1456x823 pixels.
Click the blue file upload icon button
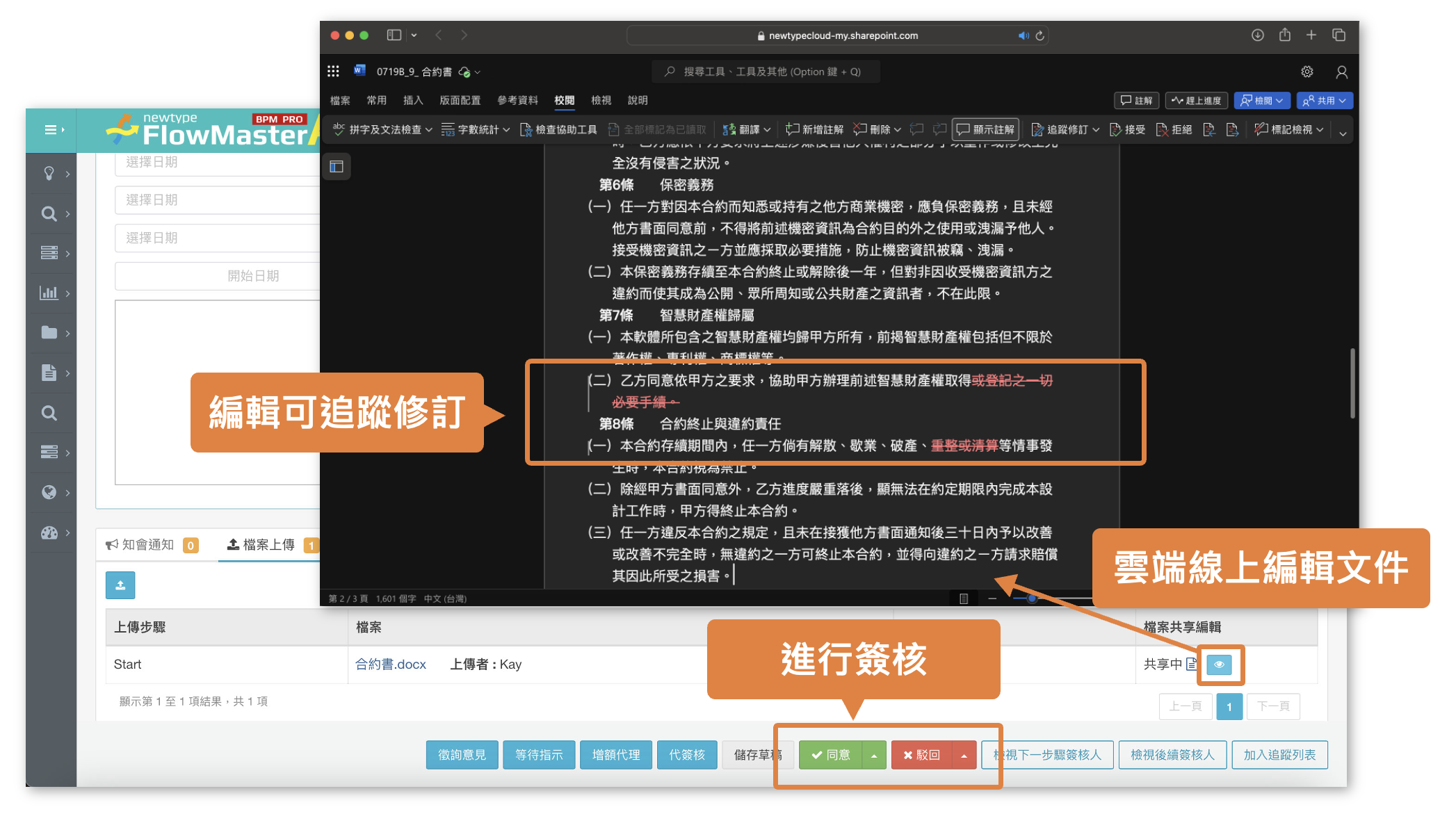tap(120, 585)
